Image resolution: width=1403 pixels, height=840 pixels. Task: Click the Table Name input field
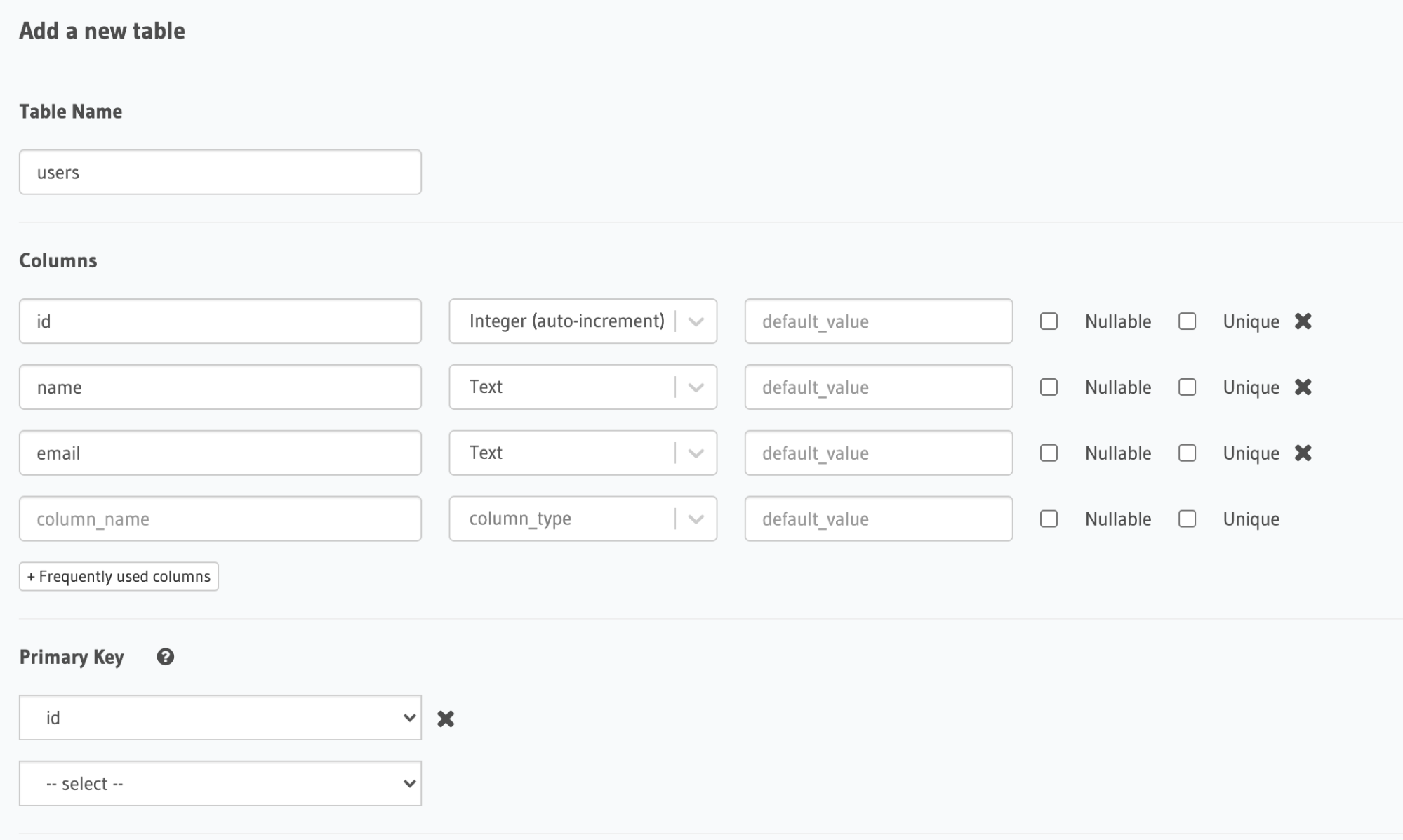(x=220, y=173)
